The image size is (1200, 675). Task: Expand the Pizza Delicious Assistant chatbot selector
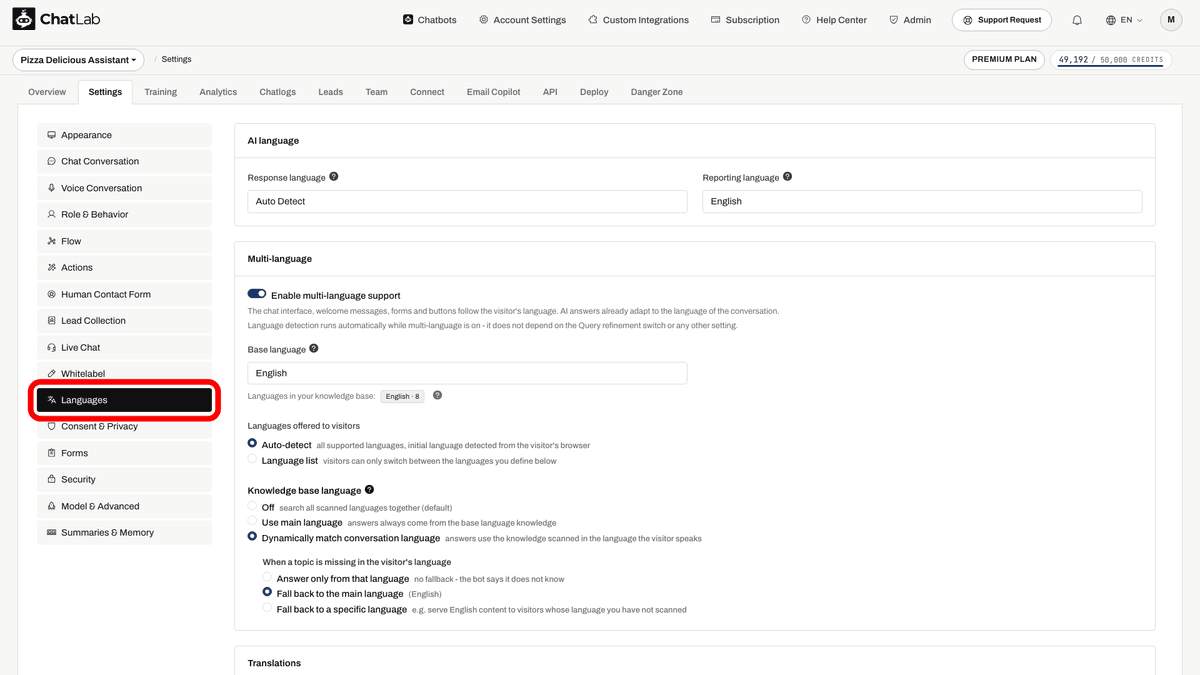78,60
